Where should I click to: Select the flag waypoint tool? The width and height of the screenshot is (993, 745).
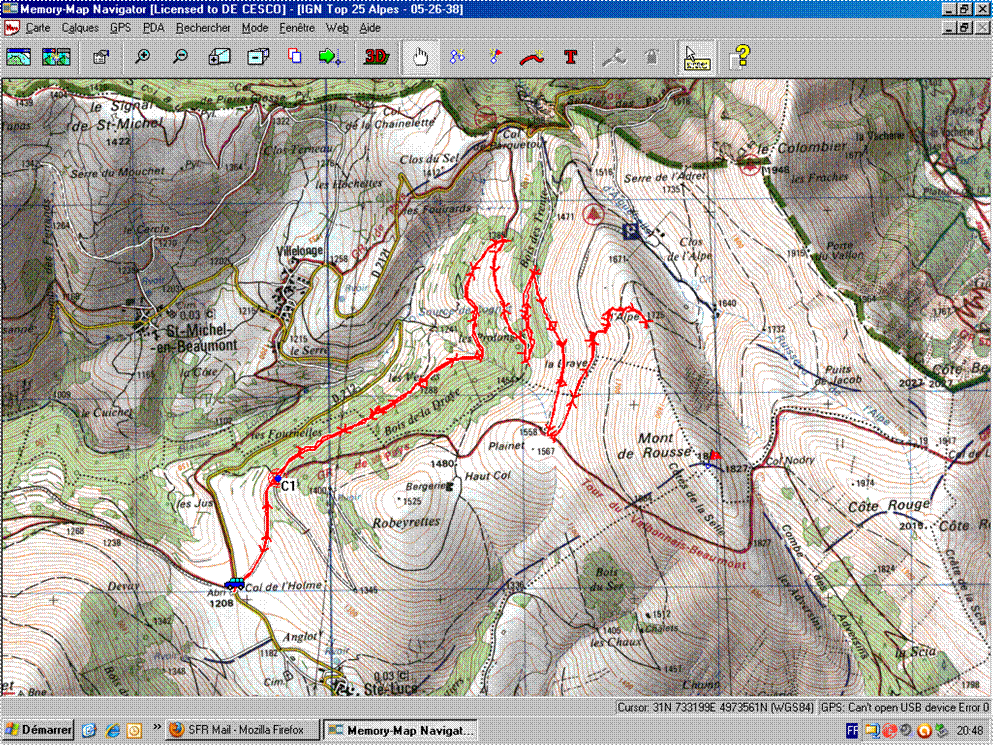[495, 57]
